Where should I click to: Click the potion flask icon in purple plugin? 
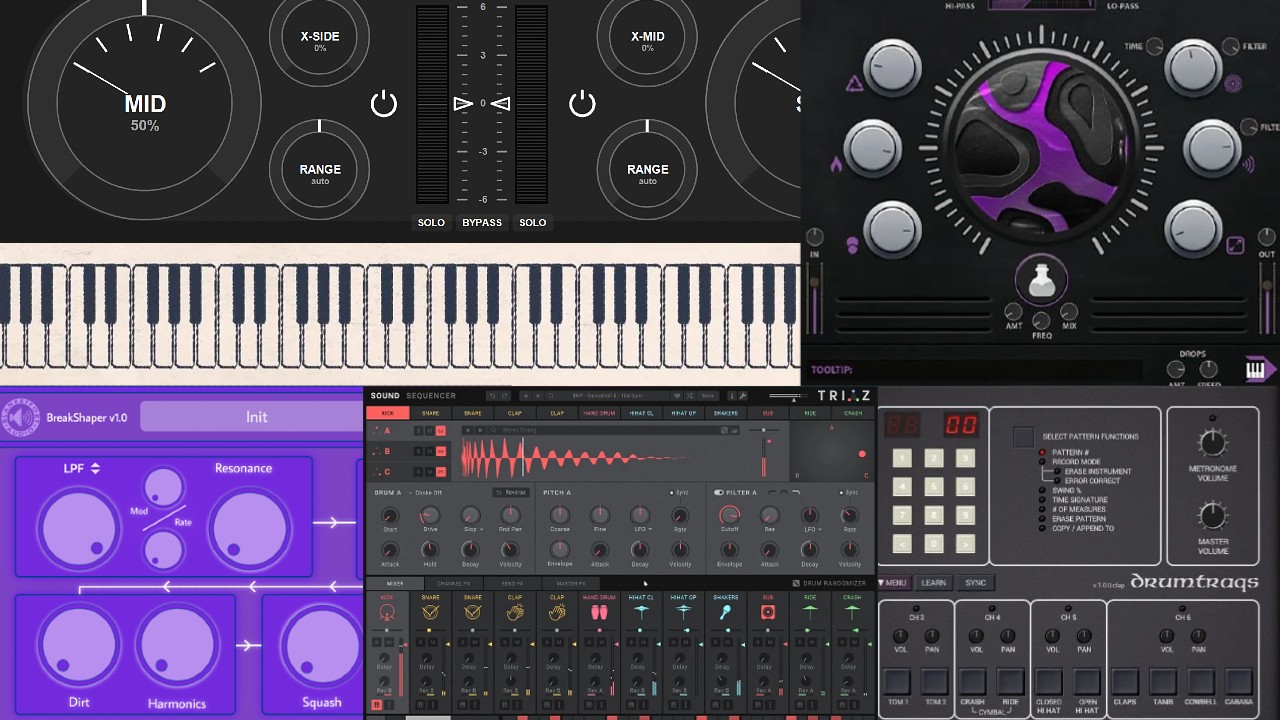pyautogui.click(x=1041, y=281)
